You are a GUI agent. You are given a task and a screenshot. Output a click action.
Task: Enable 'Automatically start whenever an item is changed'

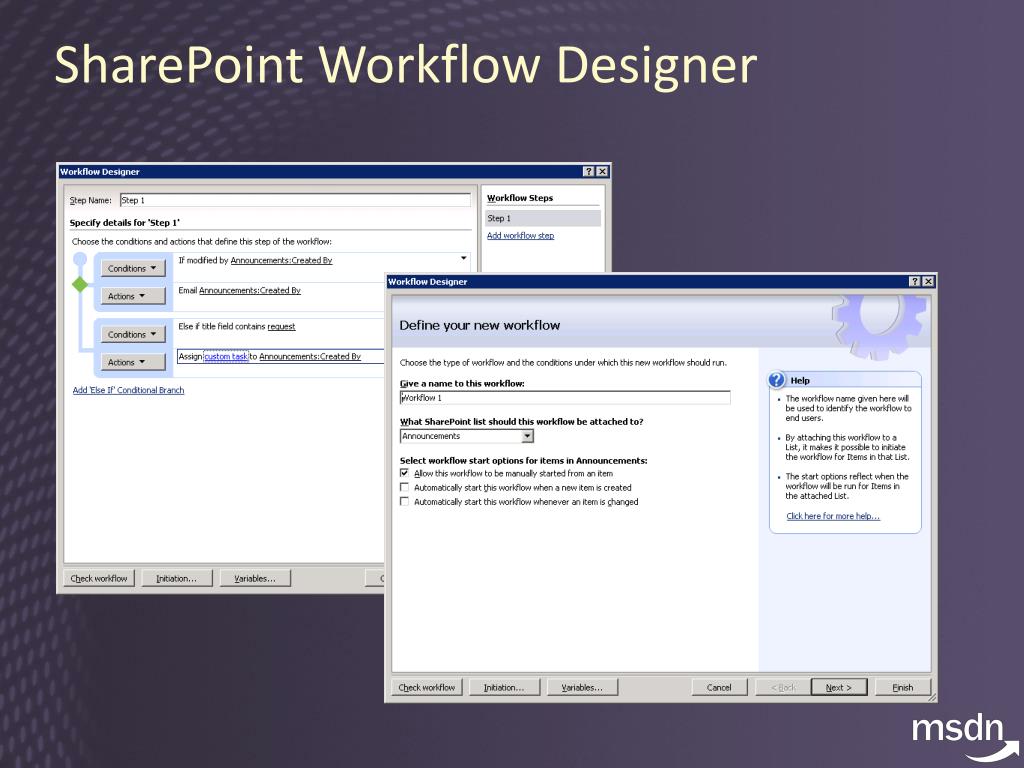(404, 502)
